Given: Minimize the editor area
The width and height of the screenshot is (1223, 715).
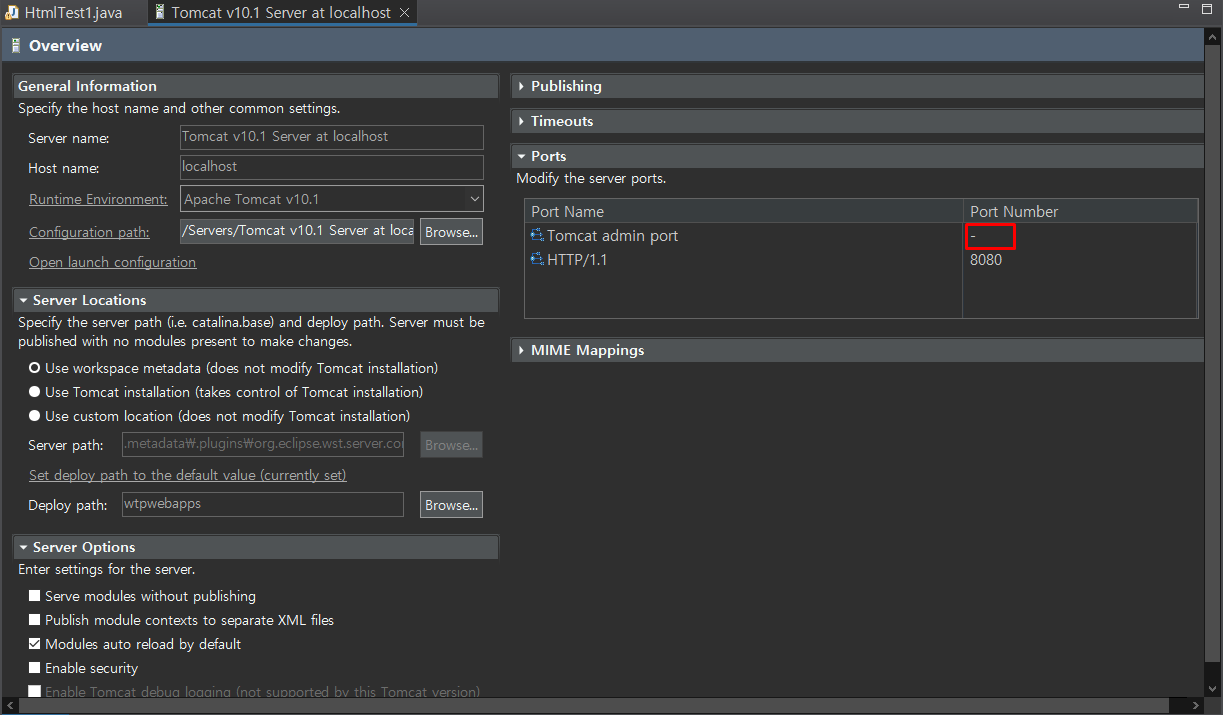Looking at the screenshot, I should (x=1183, y=8).
